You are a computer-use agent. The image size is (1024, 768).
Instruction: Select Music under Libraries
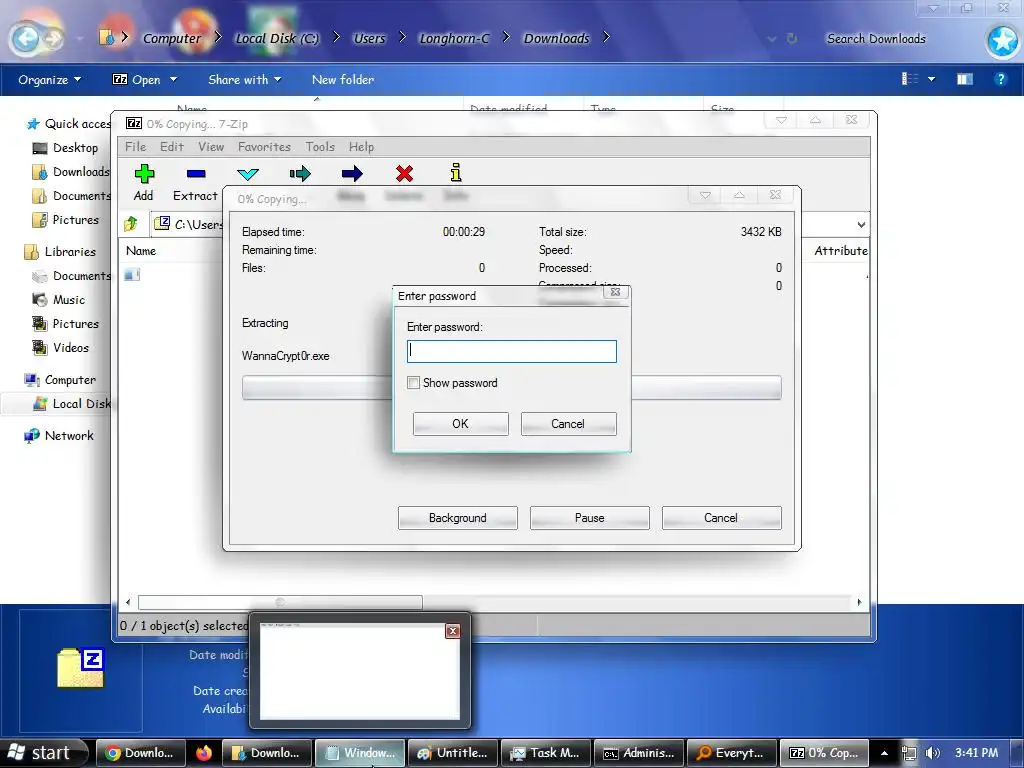click(69, 300)
